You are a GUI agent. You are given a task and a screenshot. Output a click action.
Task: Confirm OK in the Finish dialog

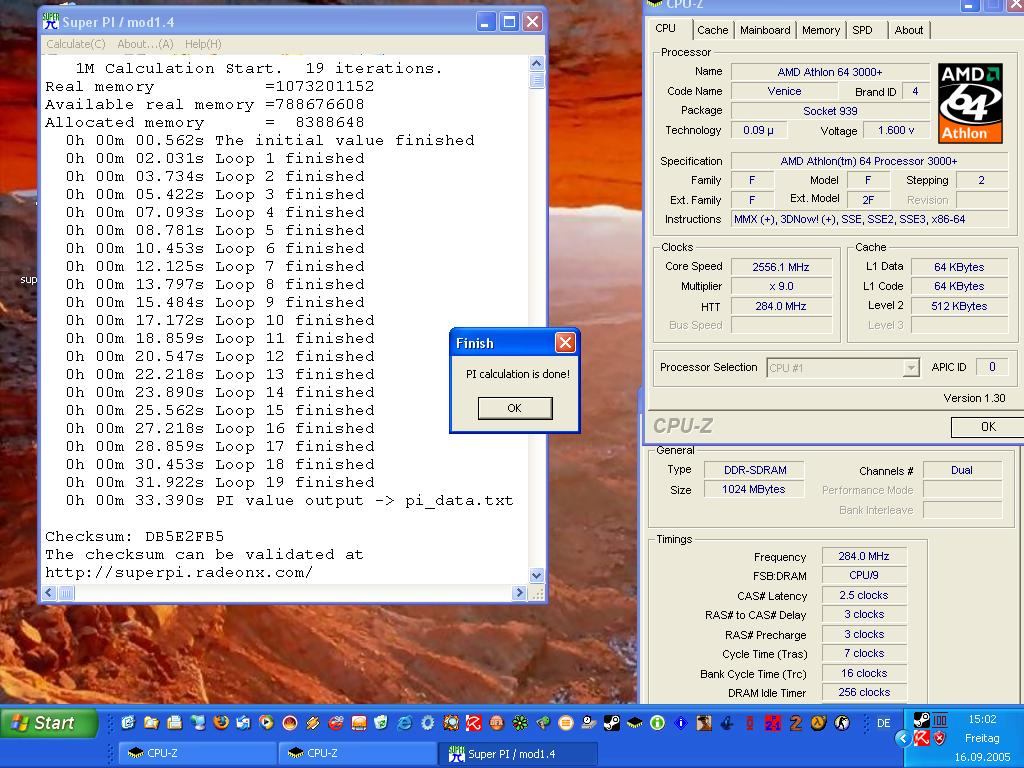(x=515, y=408)
